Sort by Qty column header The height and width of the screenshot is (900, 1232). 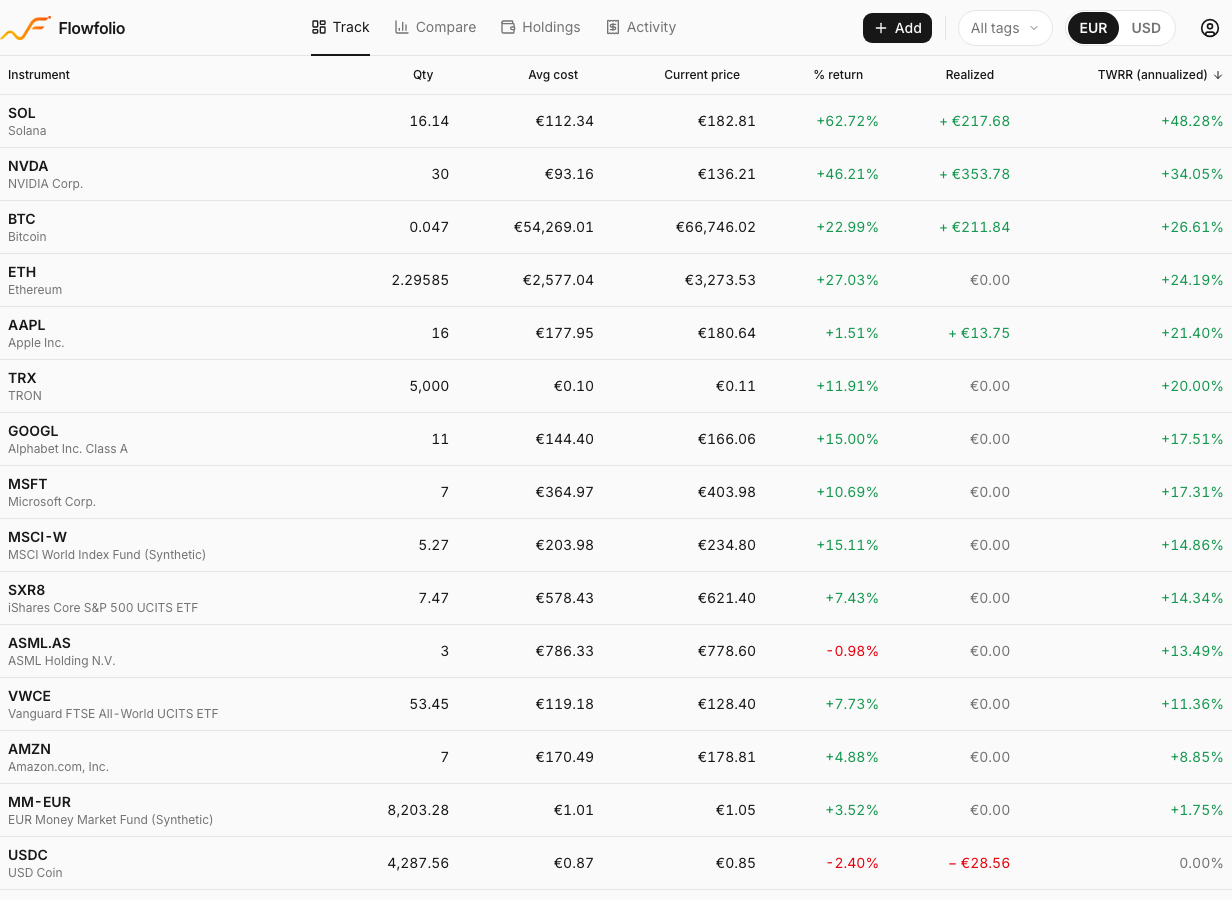pos(423,75)
